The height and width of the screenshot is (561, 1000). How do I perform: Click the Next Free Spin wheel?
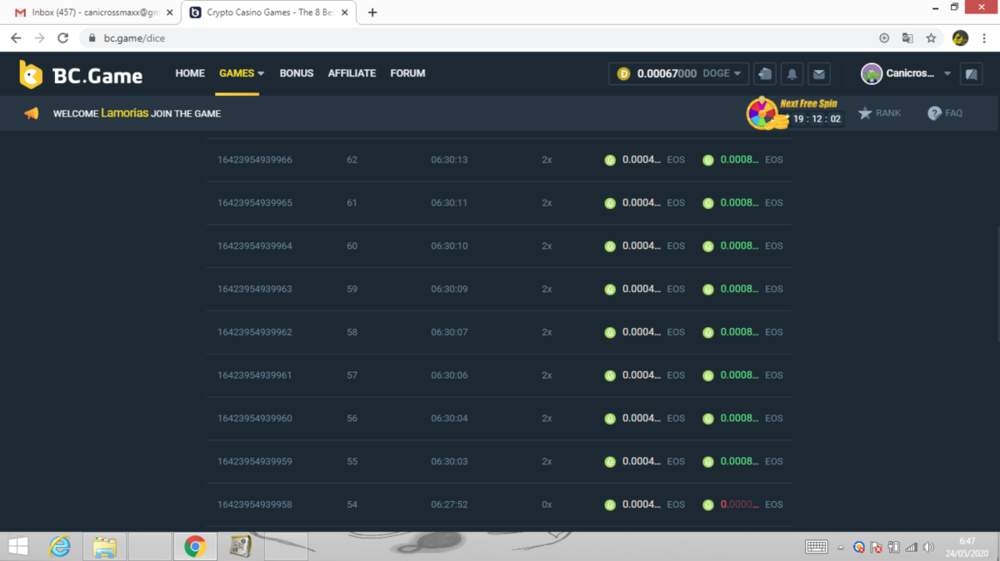(762, 114)
